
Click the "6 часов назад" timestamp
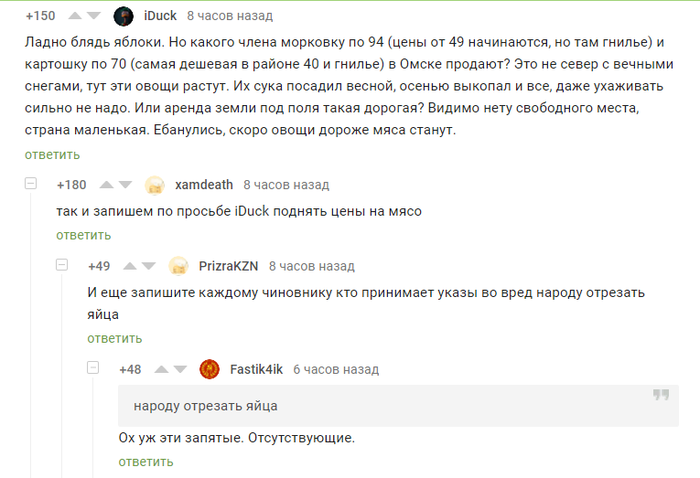pos(335,369)
